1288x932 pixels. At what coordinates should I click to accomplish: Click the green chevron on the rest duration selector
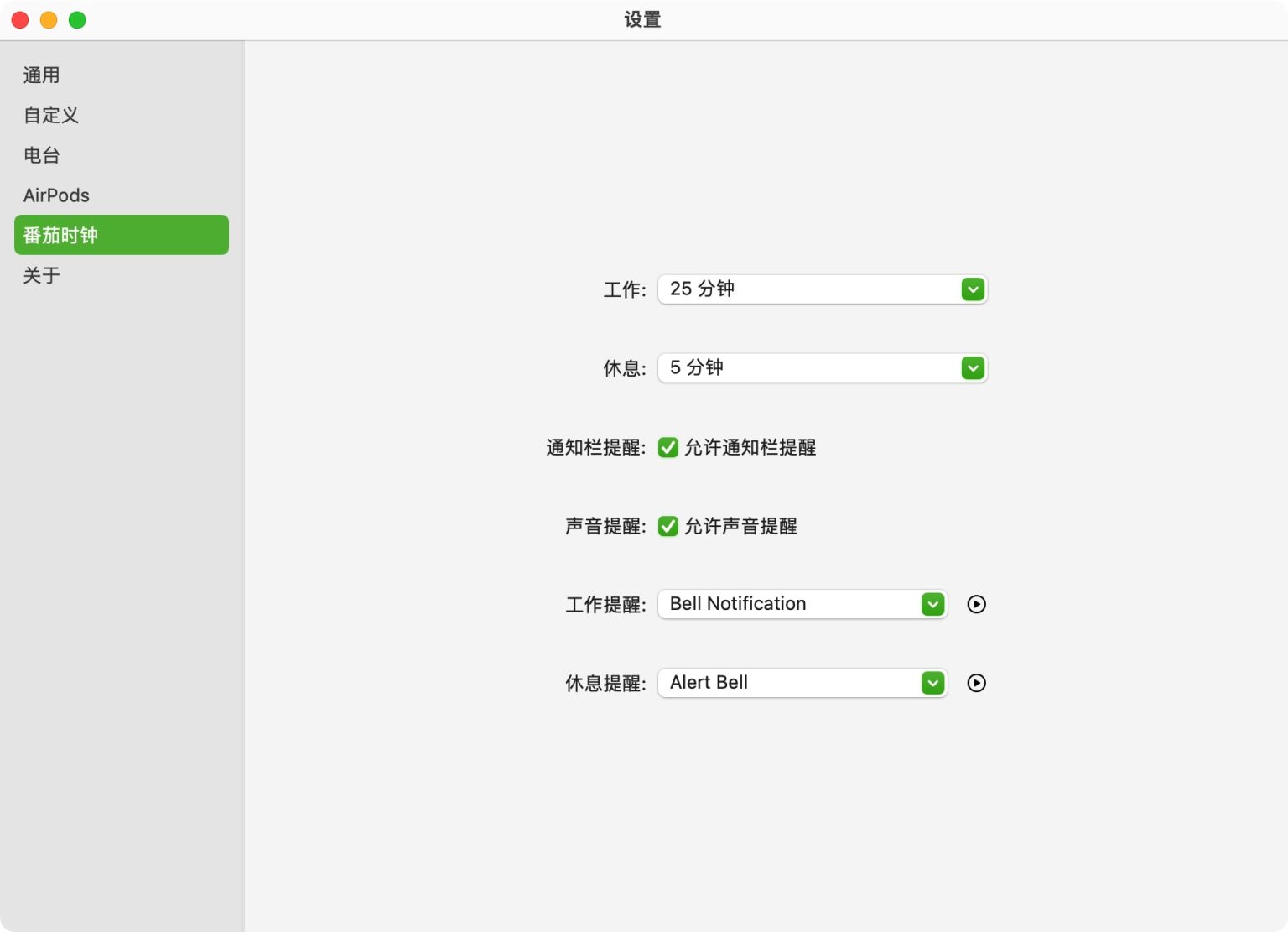[x=972, y=367]
